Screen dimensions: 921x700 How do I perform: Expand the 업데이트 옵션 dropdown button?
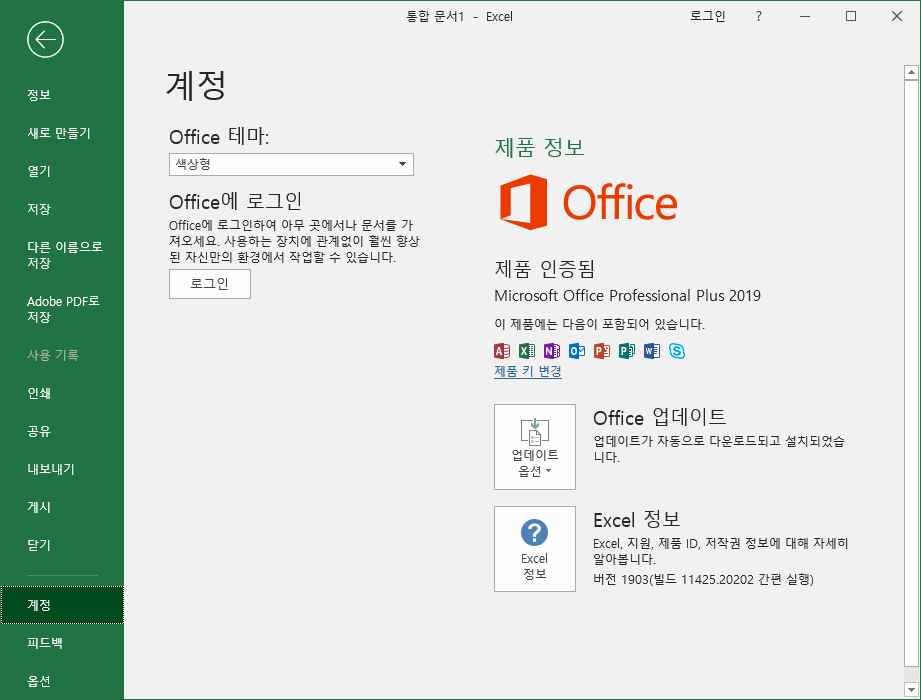[535, 446]
